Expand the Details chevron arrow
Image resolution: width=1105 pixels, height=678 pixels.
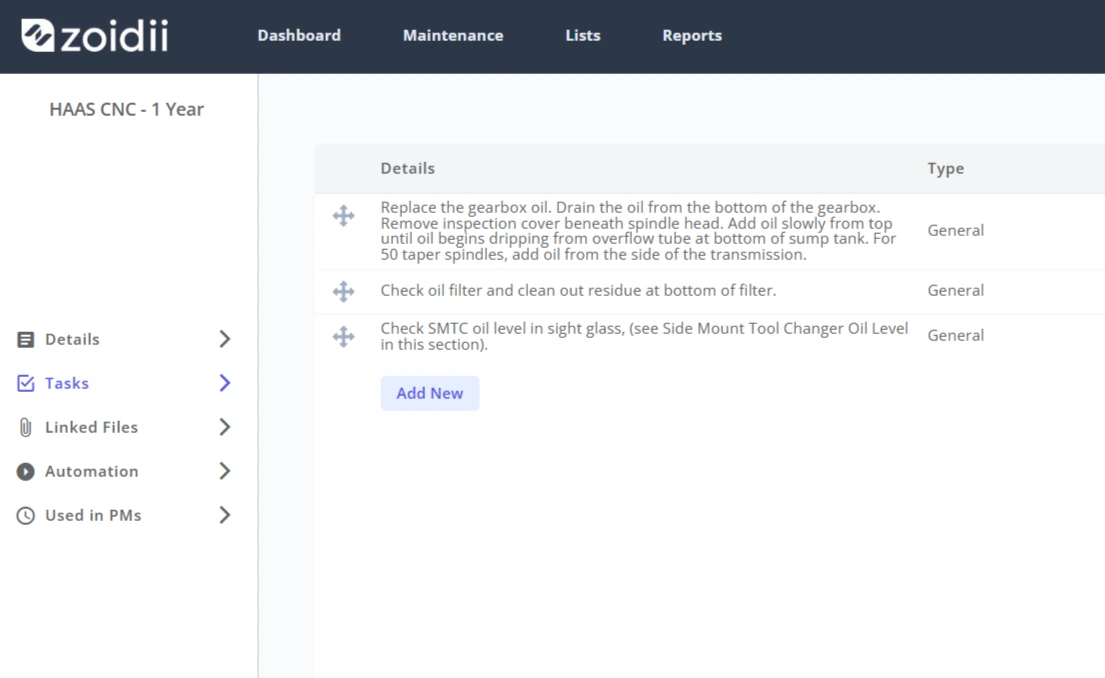coord(225,339)
